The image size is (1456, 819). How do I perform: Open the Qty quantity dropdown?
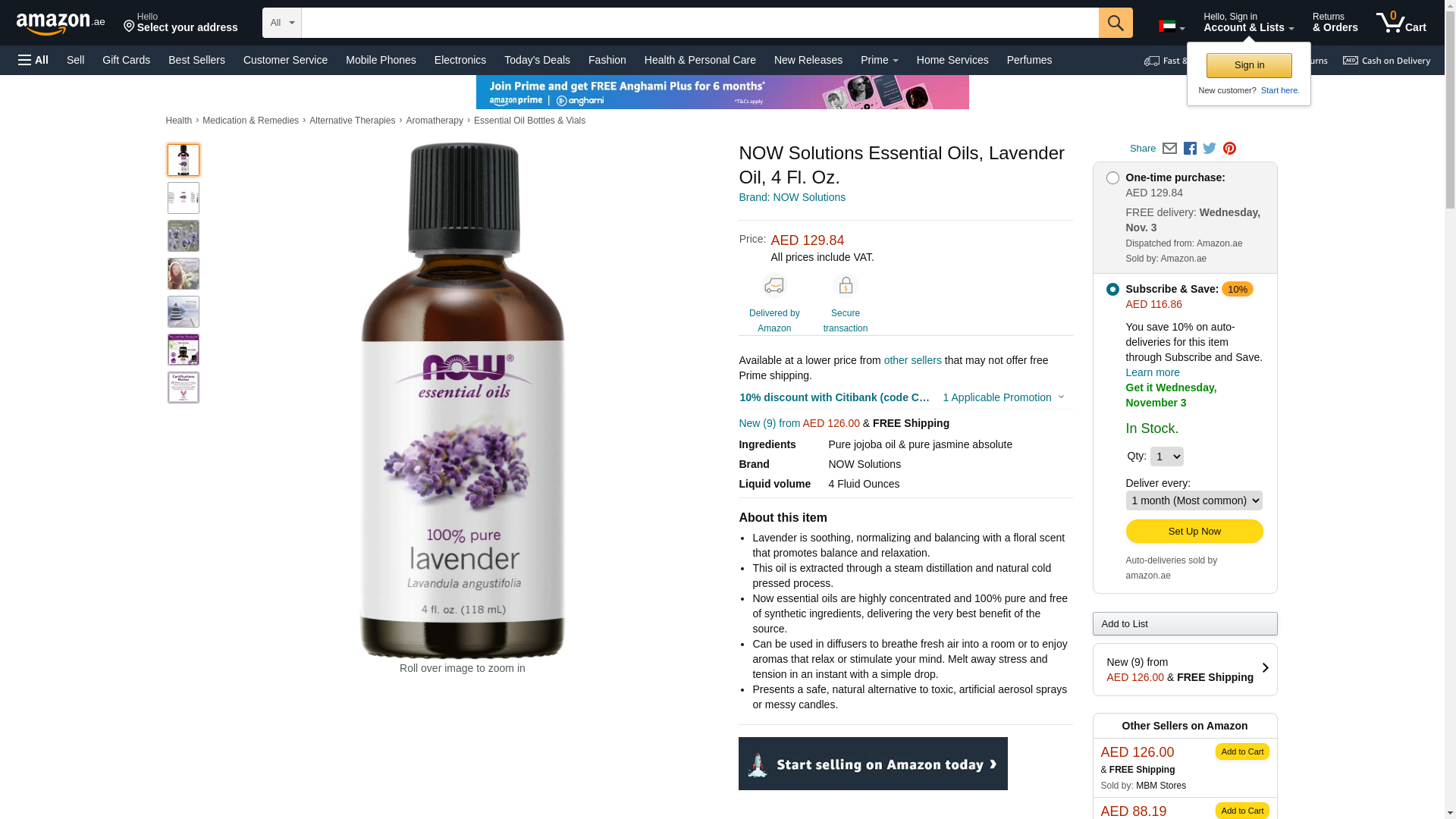click(1166, 457)
